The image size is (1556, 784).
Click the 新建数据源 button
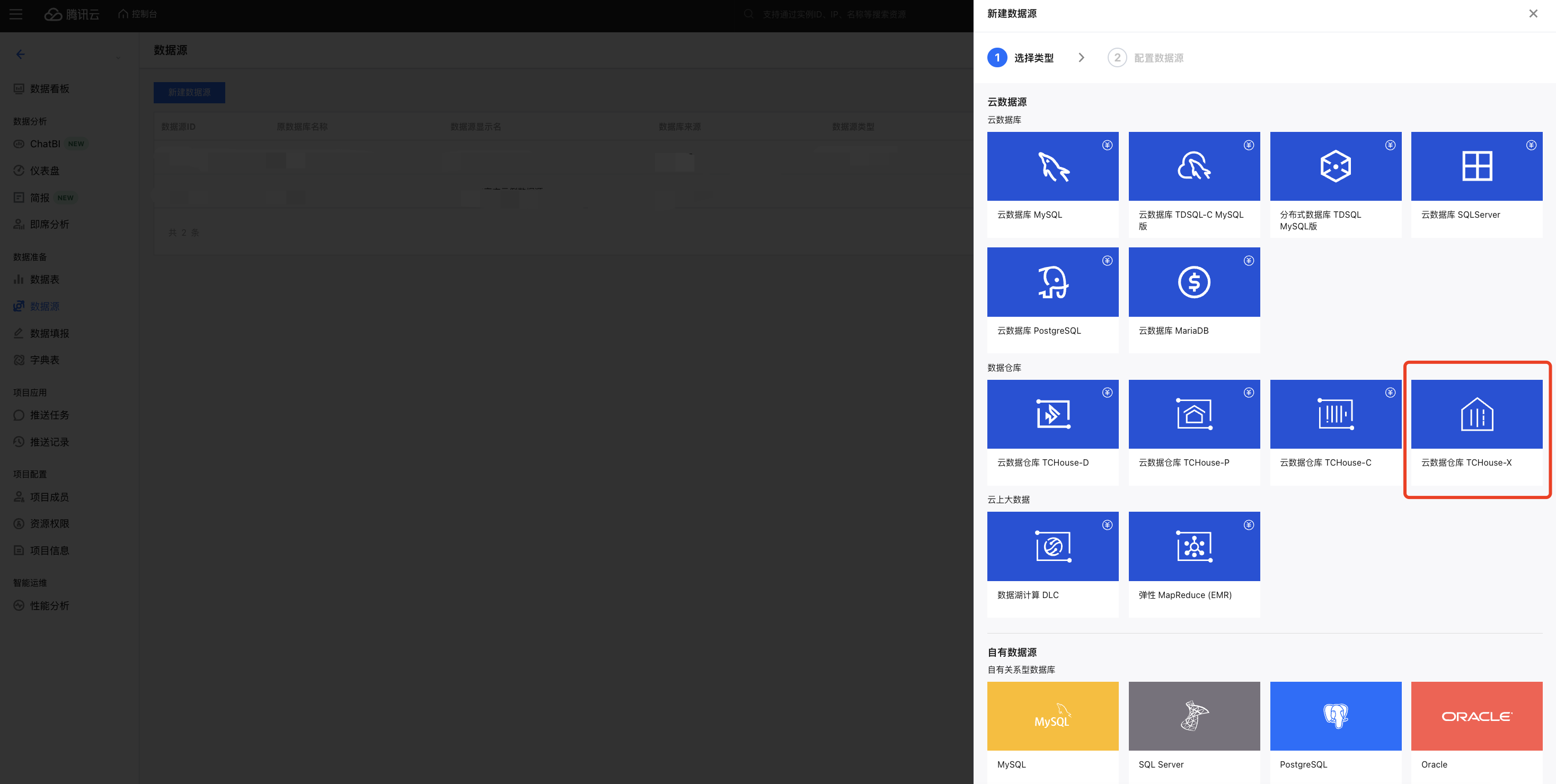[x=189, y=92]
